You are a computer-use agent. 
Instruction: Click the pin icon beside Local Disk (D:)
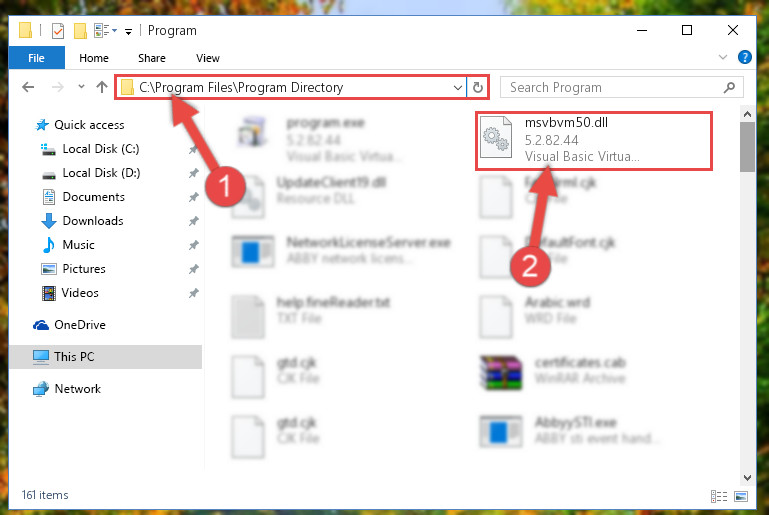point(194,173)
